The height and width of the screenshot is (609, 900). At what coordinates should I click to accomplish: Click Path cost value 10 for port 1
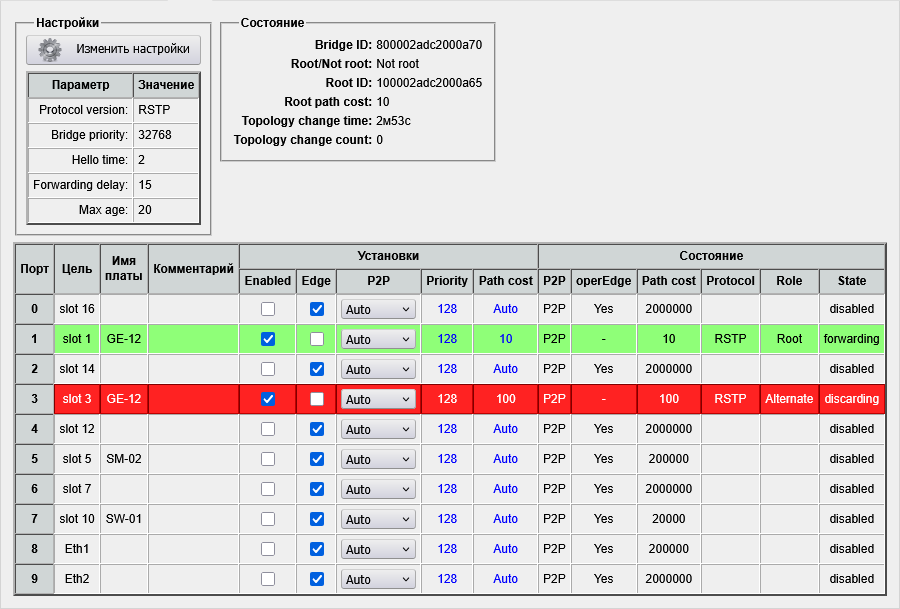(x=506, y=339)
